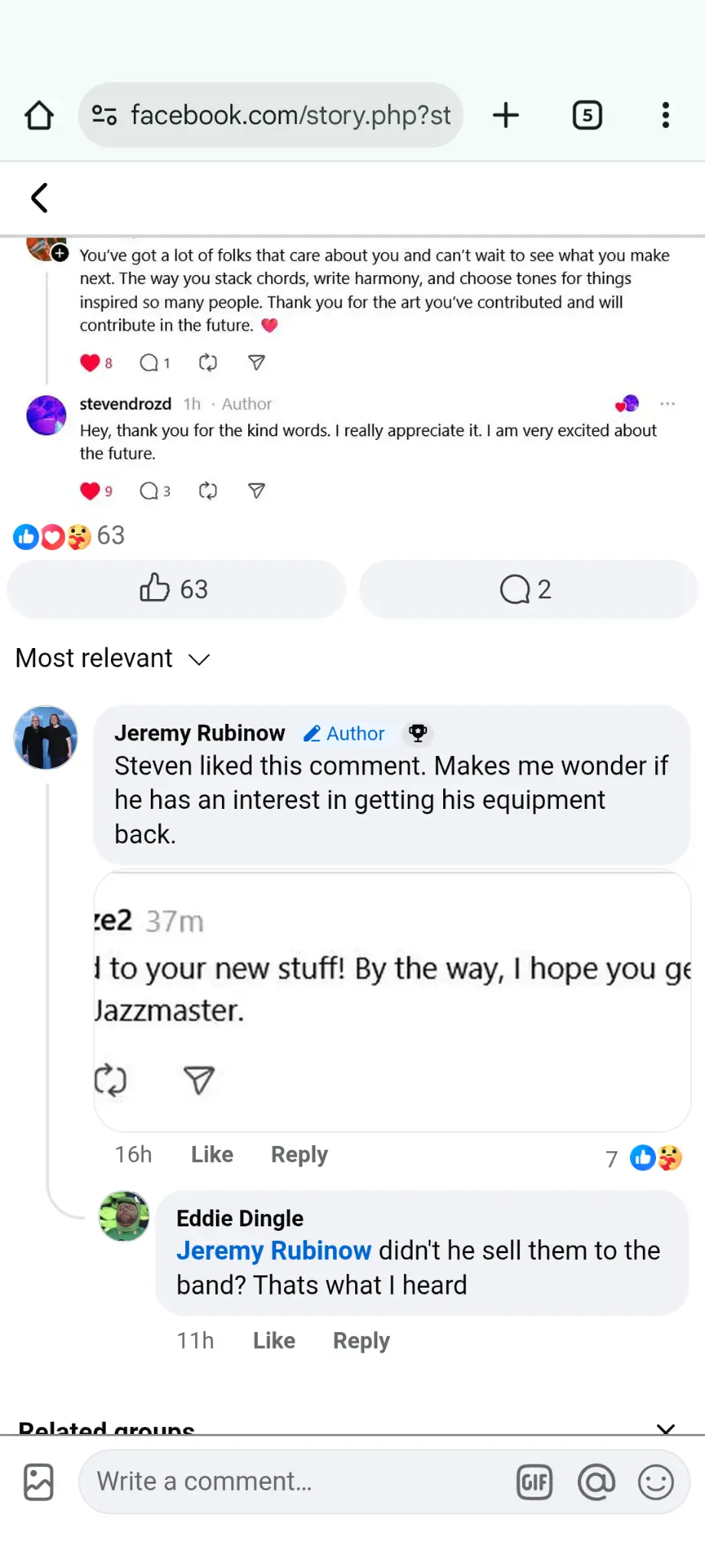The image size is (705, 1568).
Task: Repost the embedded Jazzmaster comment
Action: [x=113, y=1080]
